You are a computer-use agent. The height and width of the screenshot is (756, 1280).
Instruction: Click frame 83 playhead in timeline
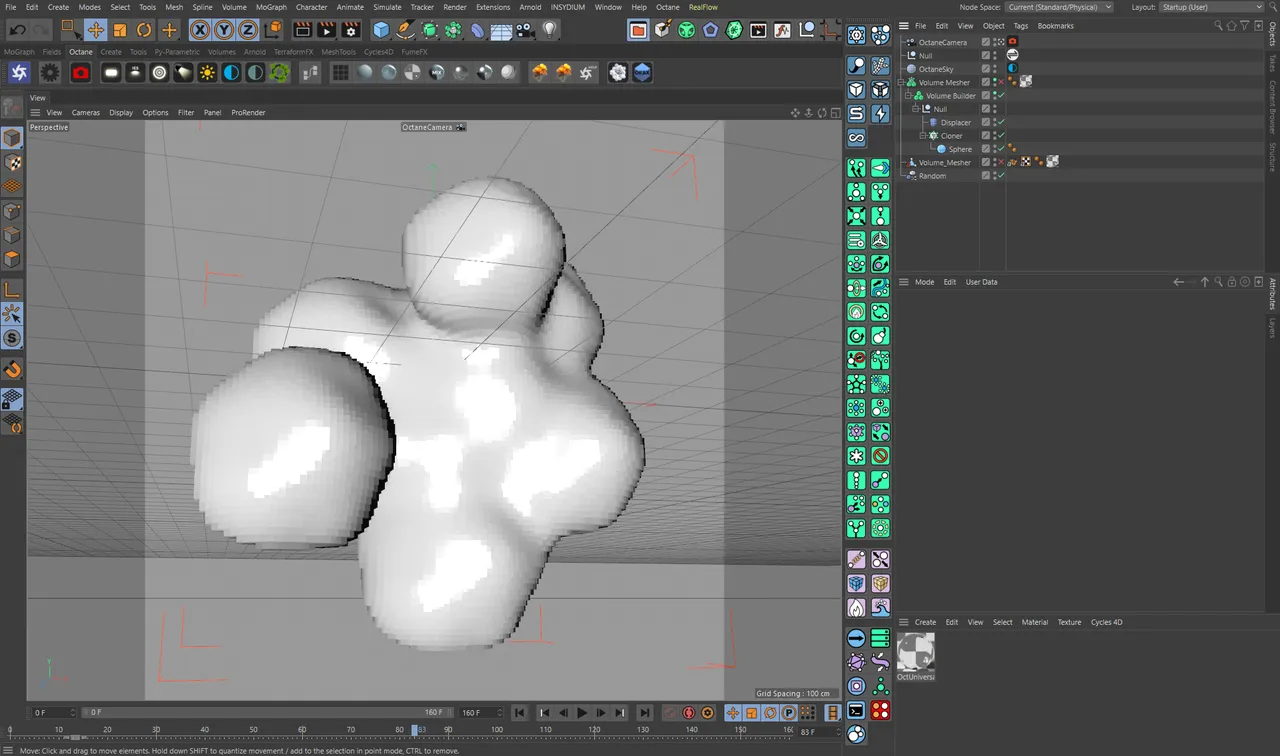tap(416, 730)
